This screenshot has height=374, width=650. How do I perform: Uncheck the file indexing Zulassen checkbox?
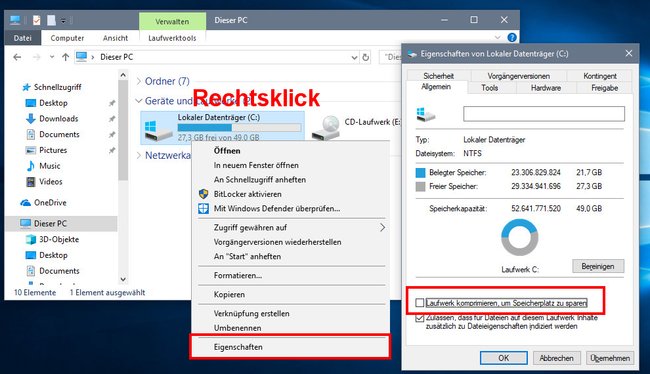(420, 318)
